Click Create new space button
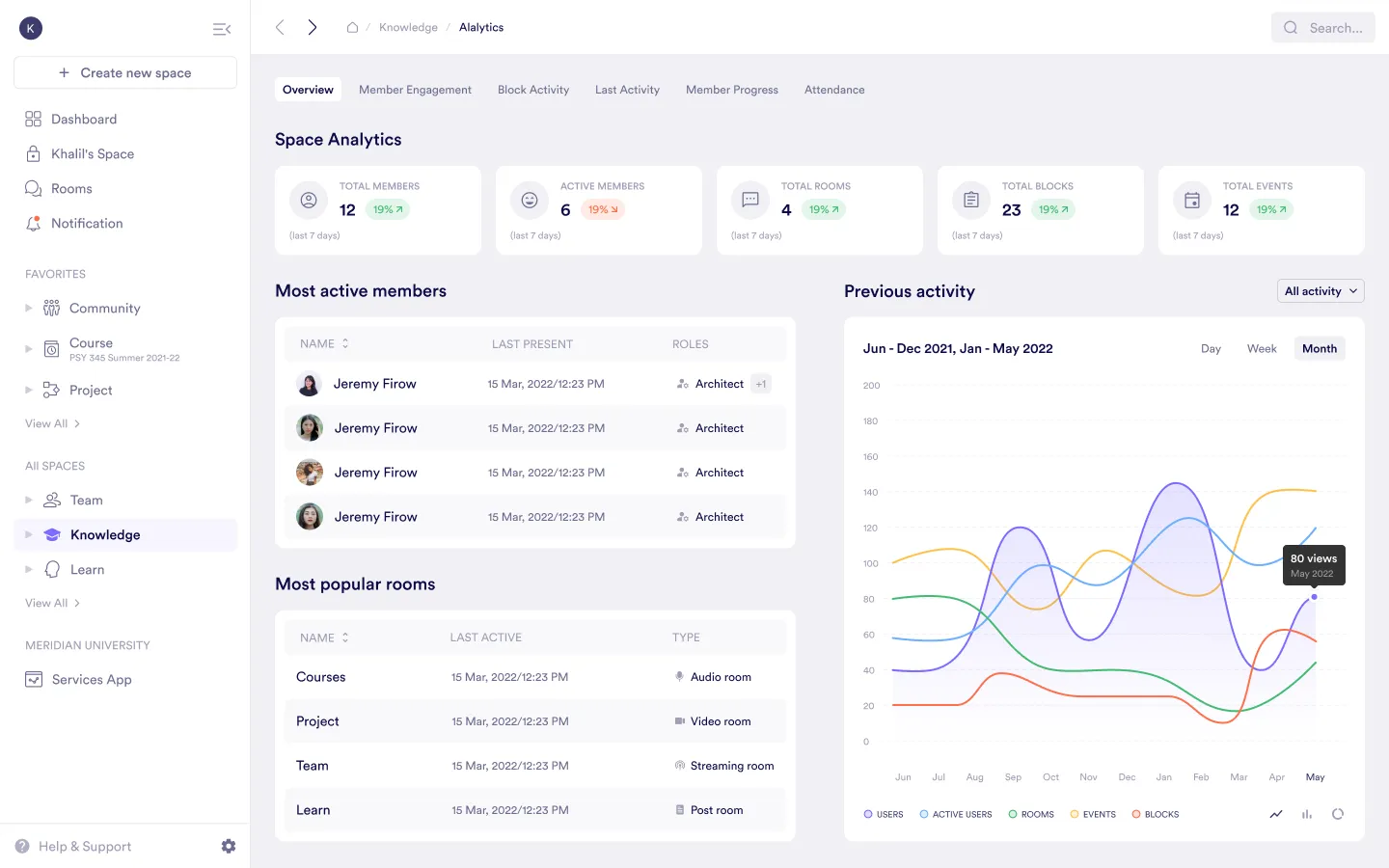The image size is (1389, 868). tap(125, 72)
